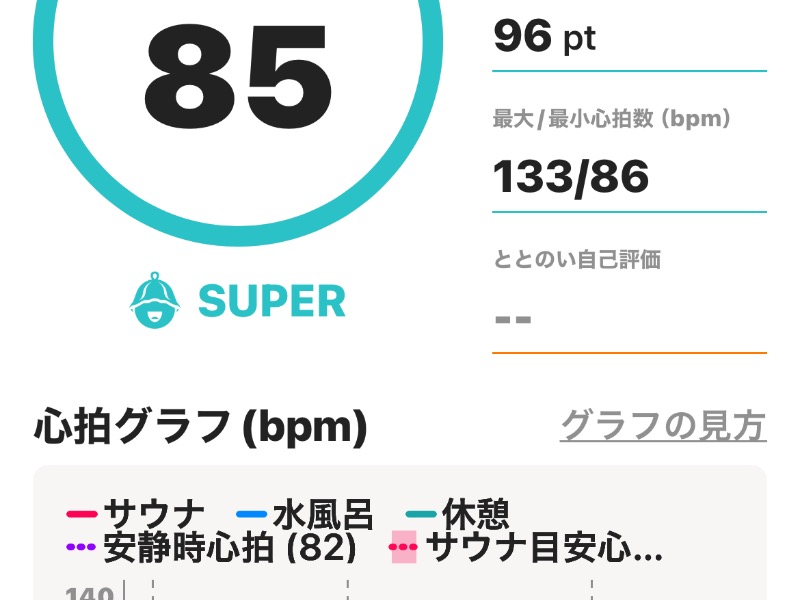
Task: Toggle the 休憩 teal legend line
Action: (x=421, y=514)
